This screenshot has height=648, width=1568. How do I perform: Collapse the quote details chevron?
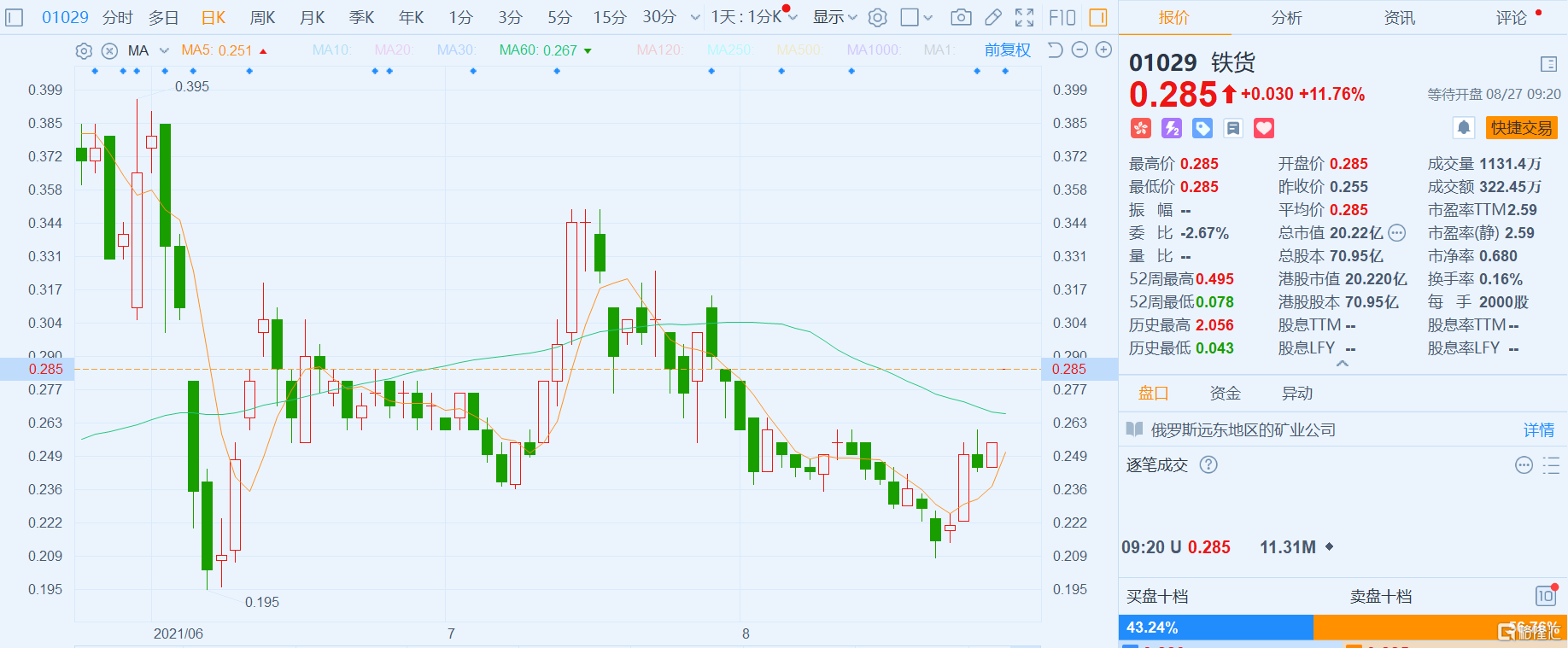1343,364
